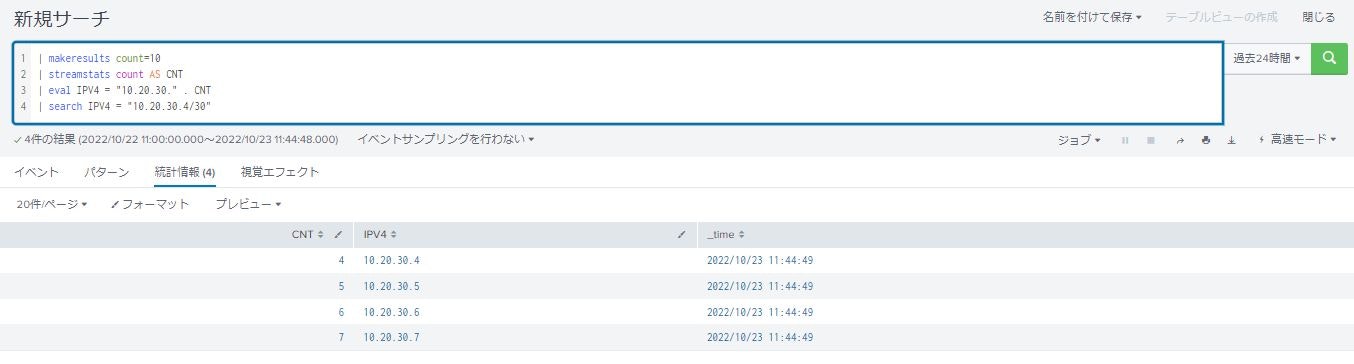This screenshot has height=364, width=1354.
Task: Click the CNT value 6 cell
Action: coord(341,312)
